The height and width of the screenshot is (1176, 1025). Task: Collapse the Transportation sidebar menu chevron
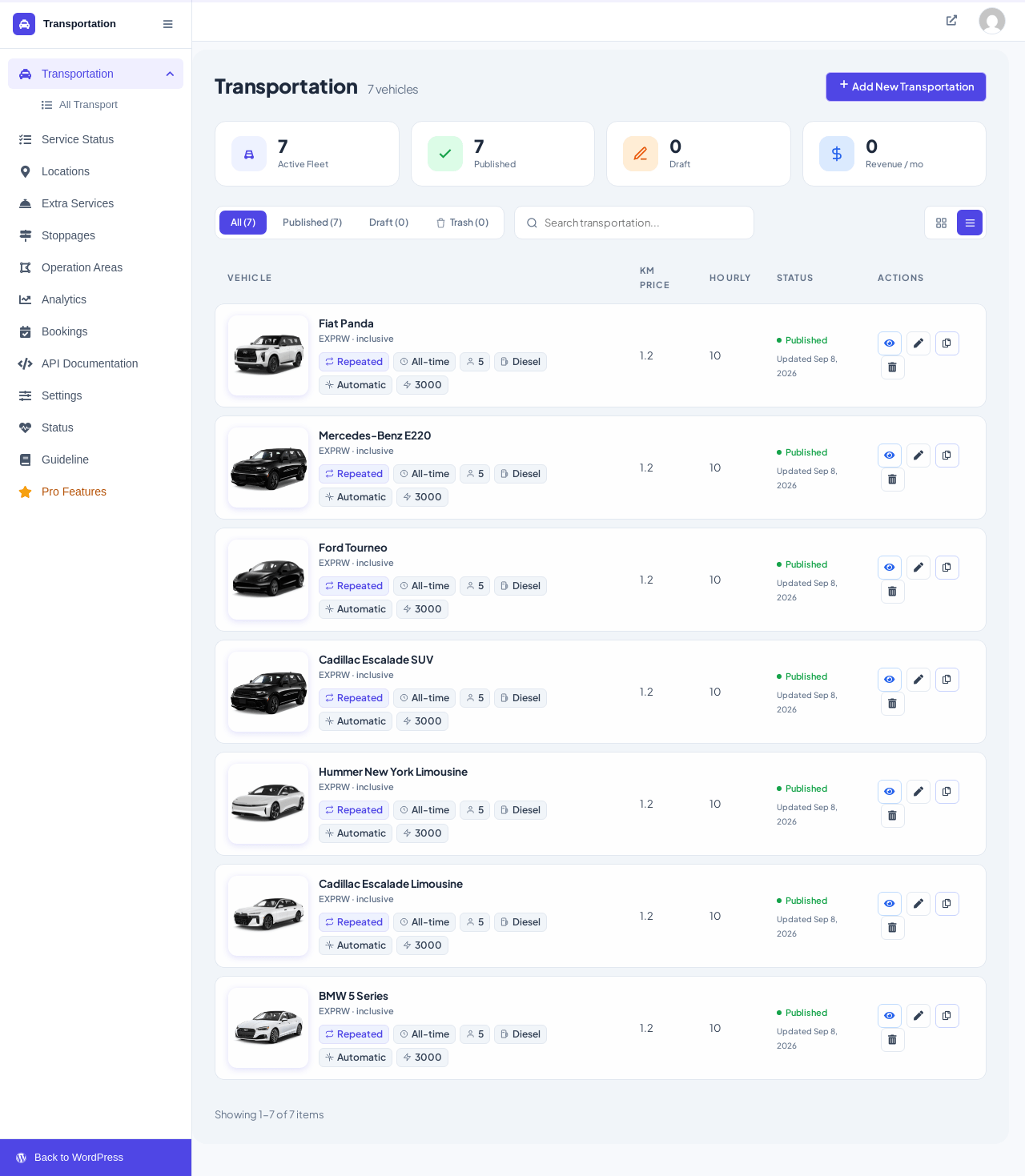coord(170,74)
